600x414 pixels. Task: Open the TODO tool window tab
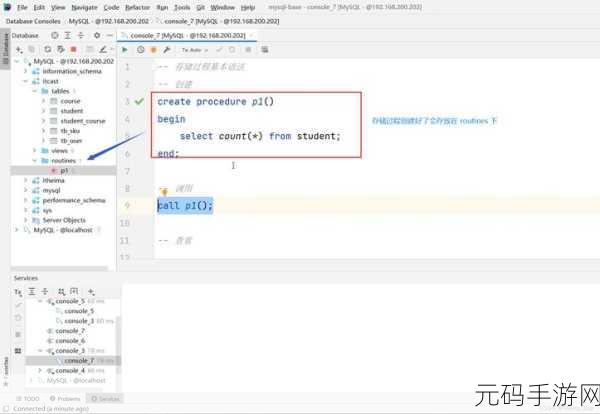tap(28, 399)
